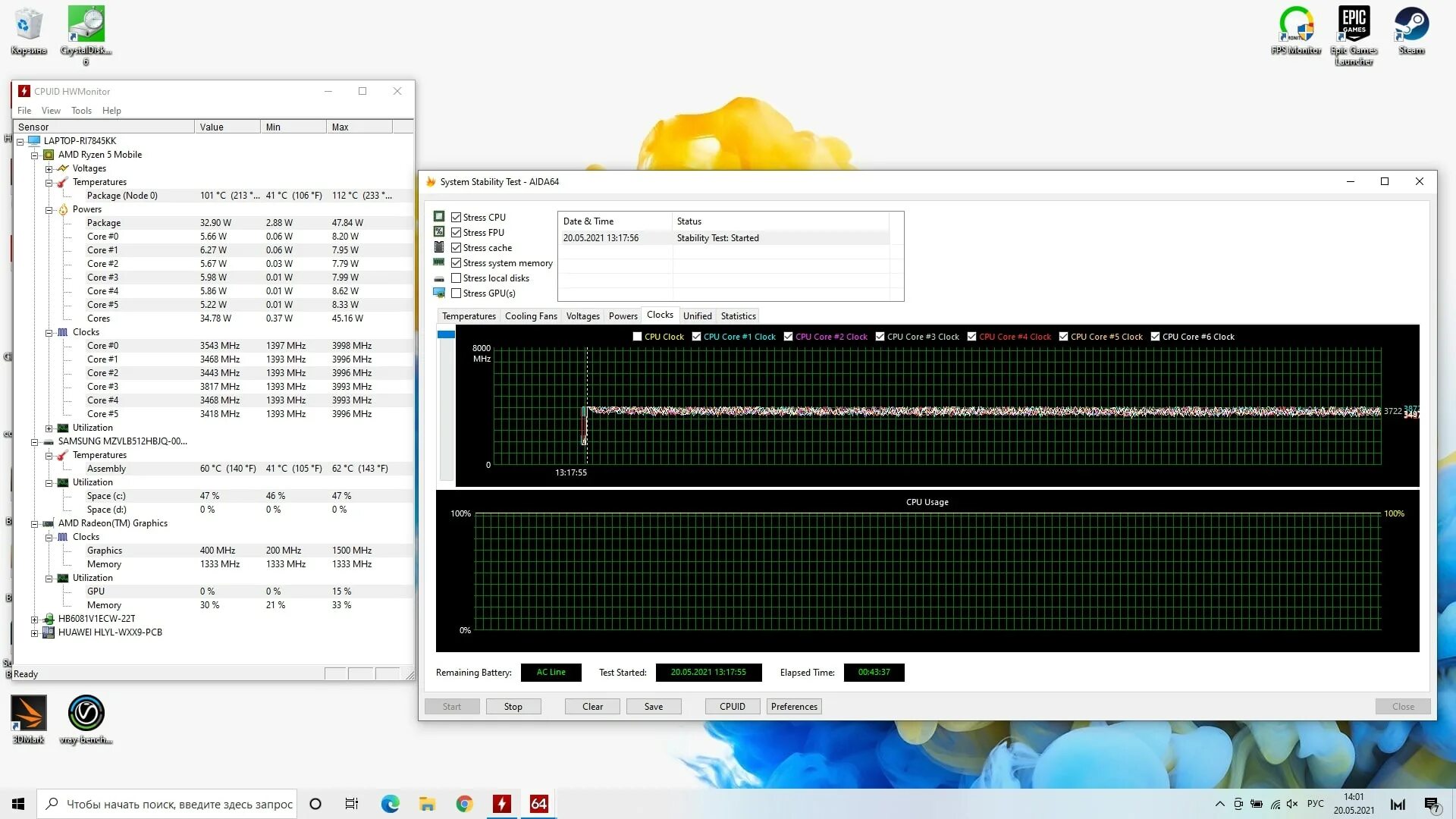Click the AMD Ryzen 5 Mobile chip icon
1456x819 pixels.
(49, 155)
